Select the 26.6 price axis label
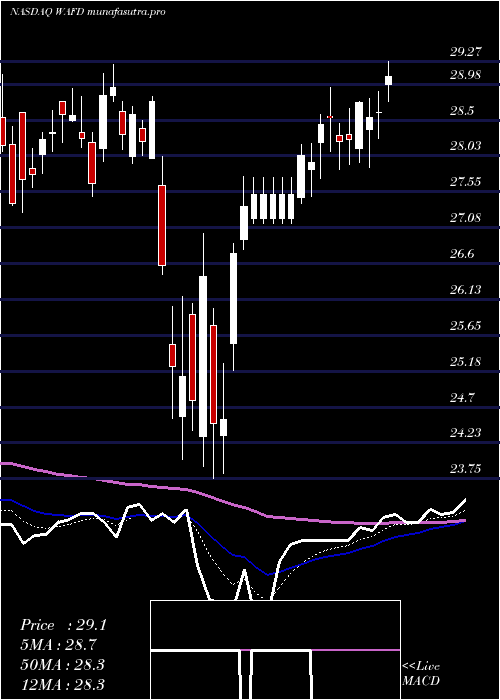Screen dimensions: 500x700 coord(462,254)
